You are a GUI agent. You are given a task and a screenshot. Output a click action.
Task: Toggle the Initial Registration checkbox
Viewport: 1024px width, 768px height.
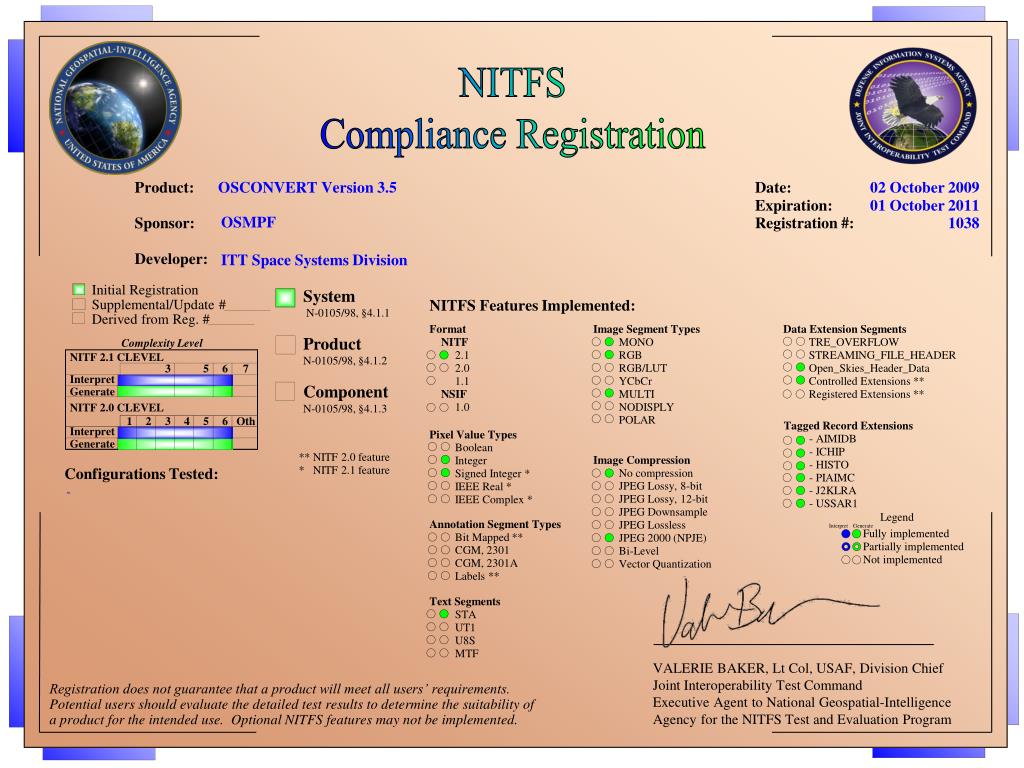coord(78,289)
